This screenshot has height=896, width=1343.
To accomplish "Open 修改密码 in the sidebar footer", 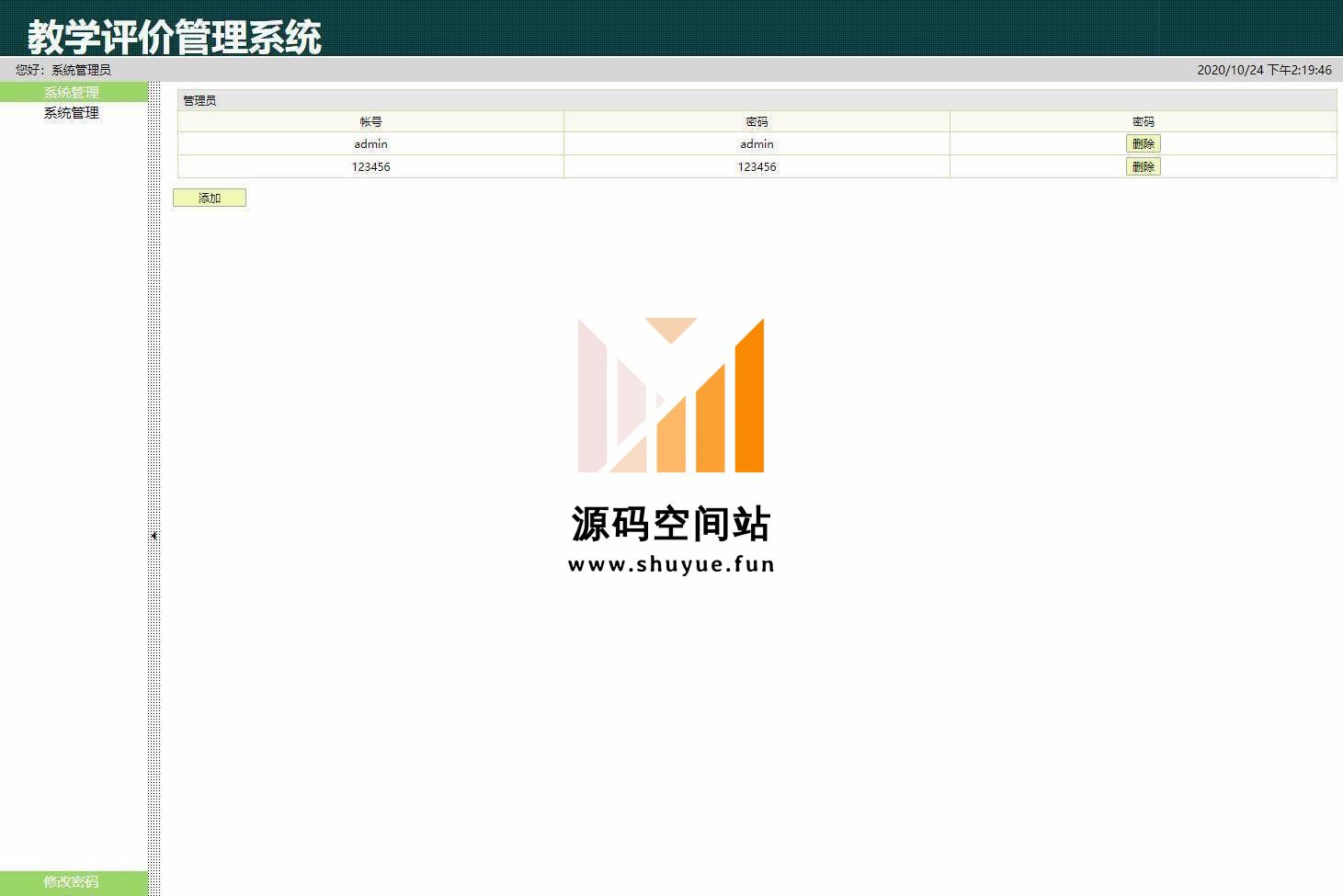I will point(74,882).
